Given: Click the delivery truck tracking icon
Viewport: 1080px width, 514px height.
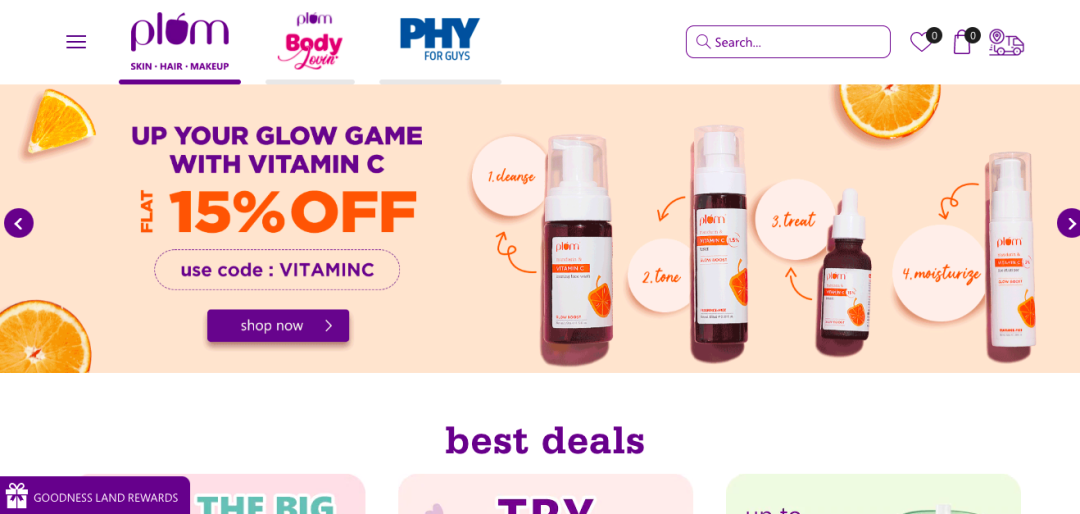Looking at the screenshot, I should pos(1006,42).
